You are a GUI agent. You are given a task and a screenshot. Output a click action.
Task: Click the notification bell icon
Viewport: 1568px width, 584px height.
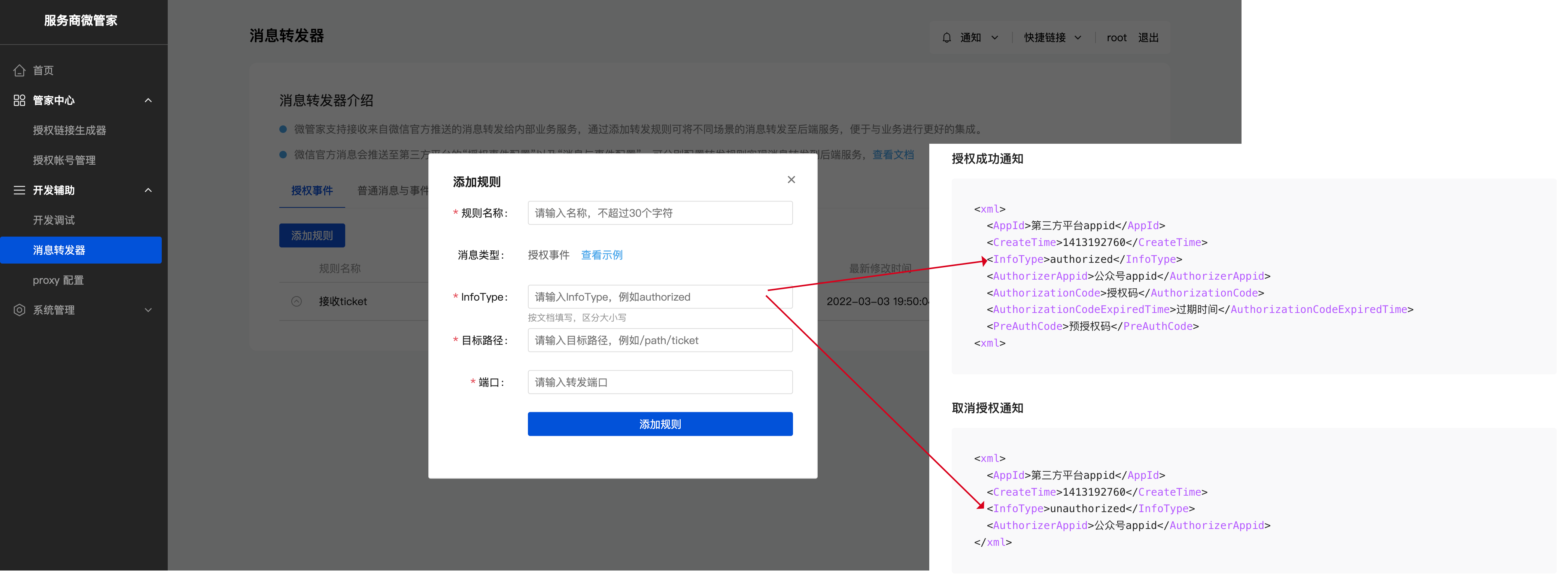tap(946, 38)
